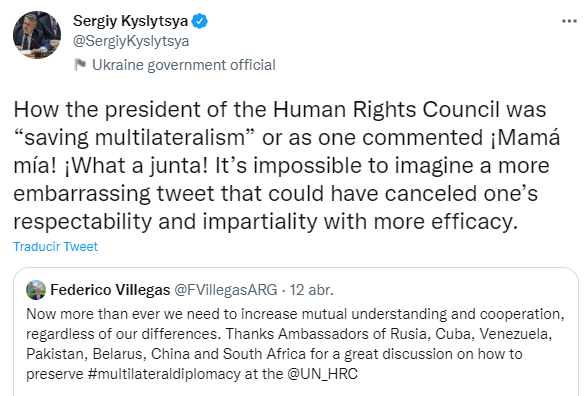The width and height of the screenshot is (584, 396).
Task: Click the gray flag government label icon
Action: (80, 65)
